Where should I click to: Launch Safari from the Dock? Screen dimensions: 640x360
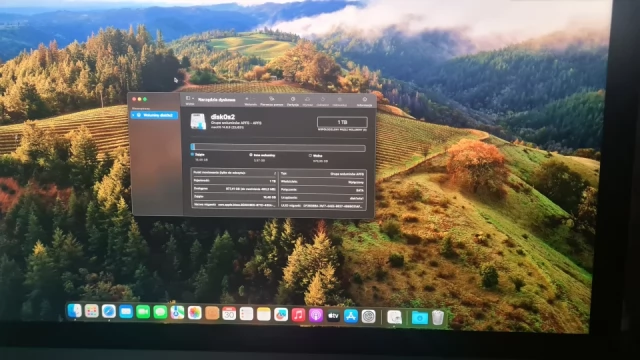(109, 312)
